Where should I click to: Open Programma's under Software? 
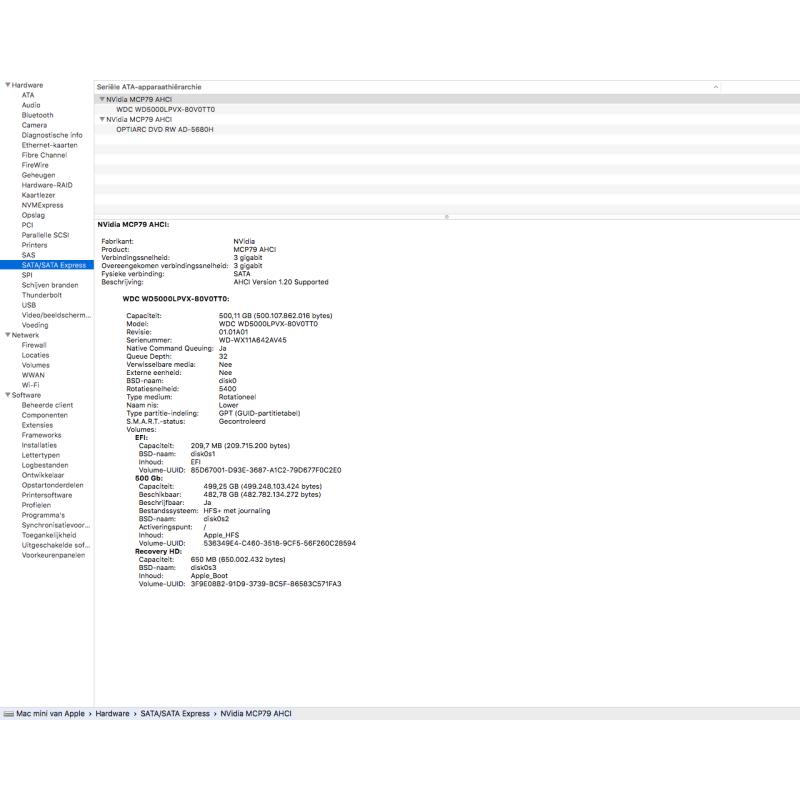point(43,515)
